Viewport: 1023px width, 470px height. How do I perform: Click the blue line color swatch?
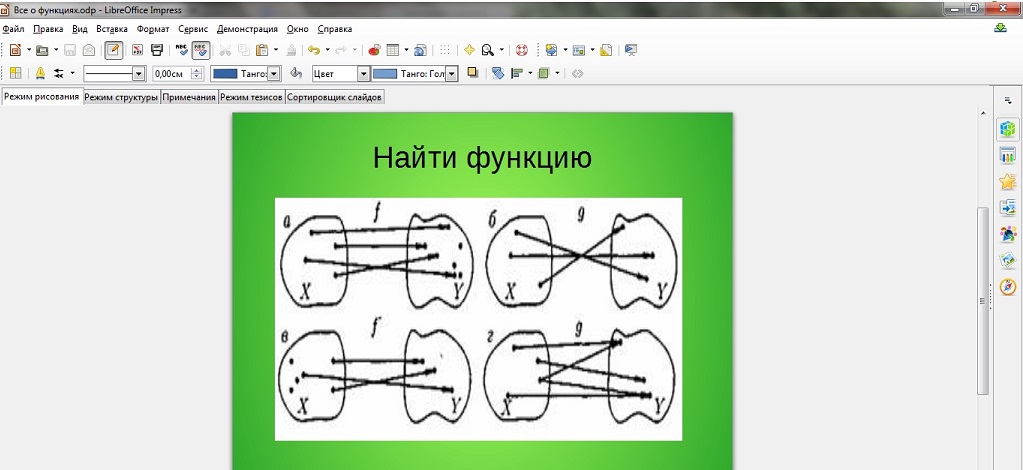226,73
